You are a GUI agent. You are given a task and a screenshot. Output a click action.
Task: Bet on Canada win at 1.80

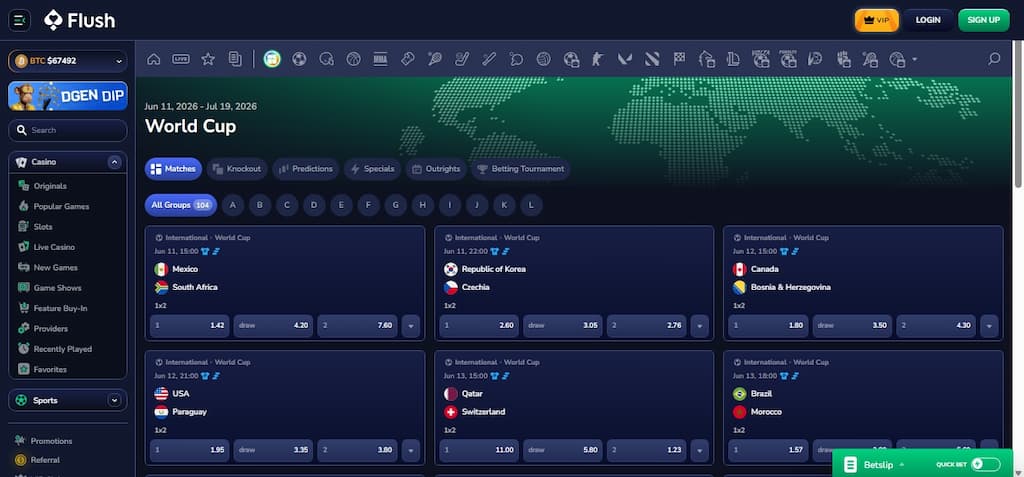click(768, 325)
